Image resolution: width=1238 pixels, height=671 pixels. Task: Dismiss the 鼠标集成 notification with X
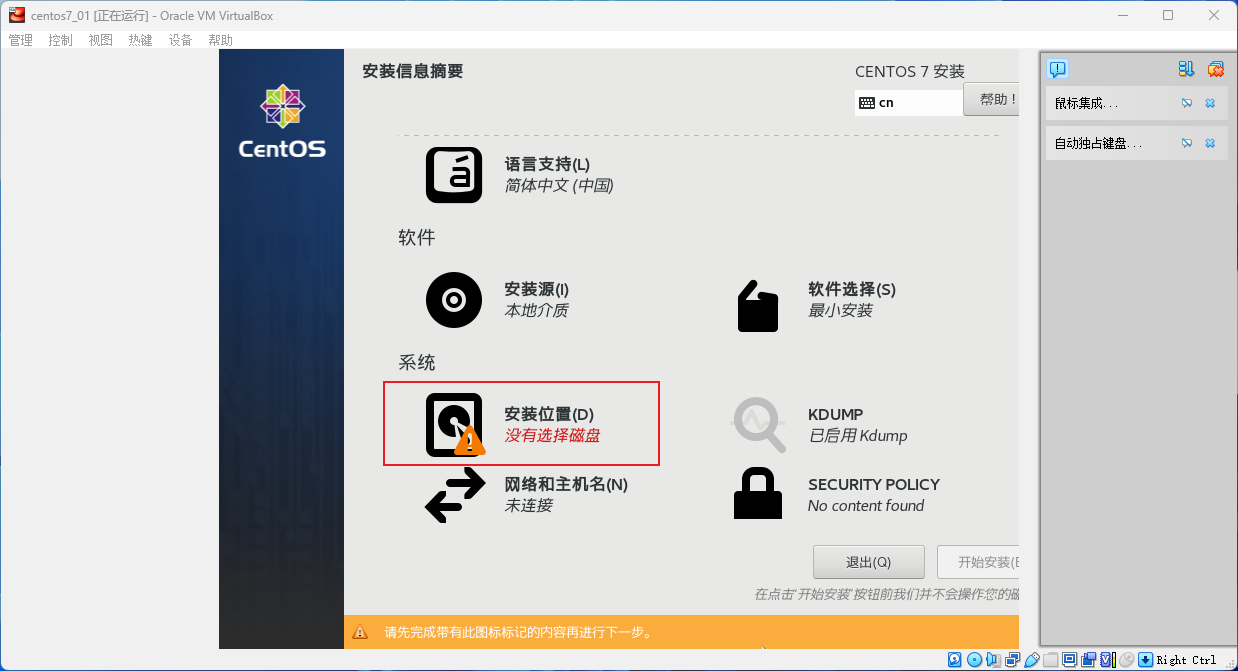[x=1210, y=103]
